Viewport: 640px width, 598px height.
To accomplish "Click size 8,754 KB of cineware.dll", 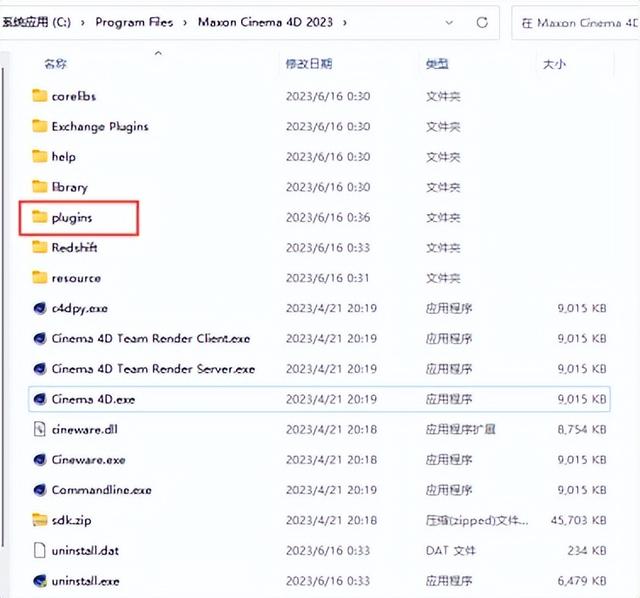I will (582, 429).
